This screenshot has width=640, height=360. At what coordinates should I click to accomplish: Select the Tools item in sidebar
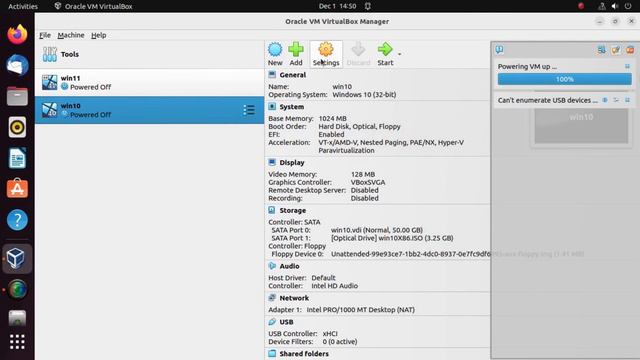coord(149,54)
